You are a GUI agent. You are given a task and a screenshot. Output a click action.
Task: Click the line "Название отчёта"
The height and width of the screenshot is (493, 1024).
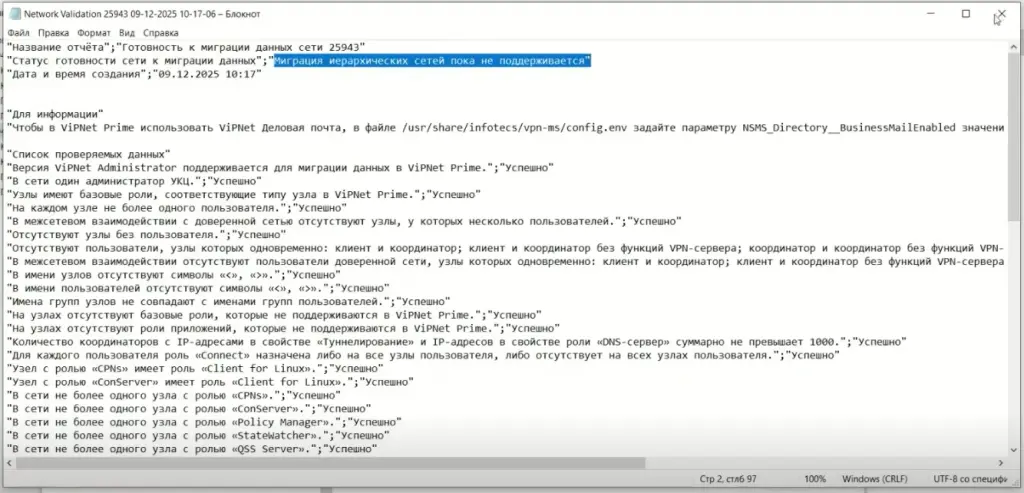pyautogui.click(x=186, y=47)
